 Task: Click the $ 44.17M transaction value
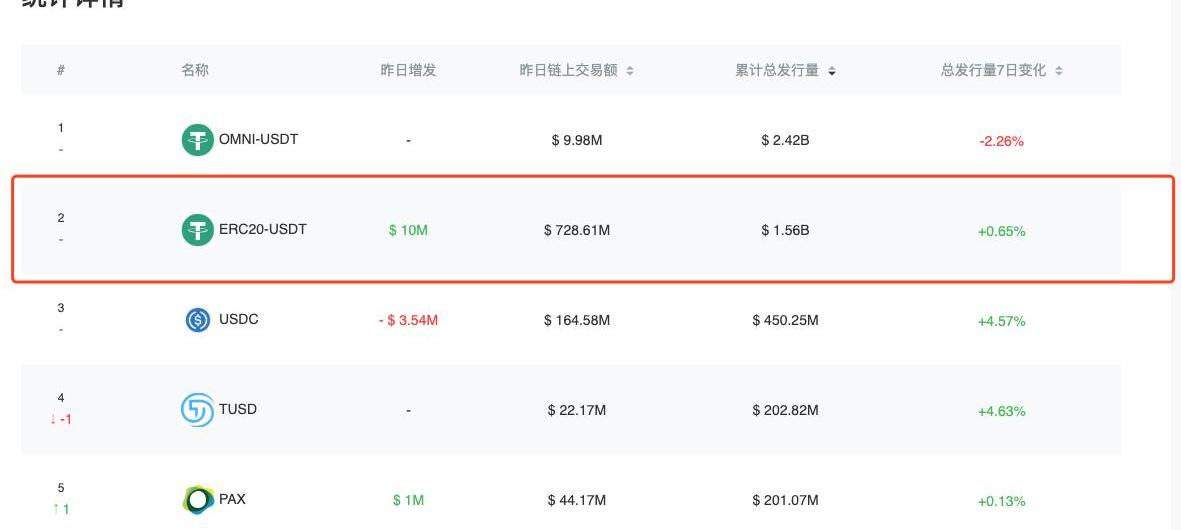577,501
